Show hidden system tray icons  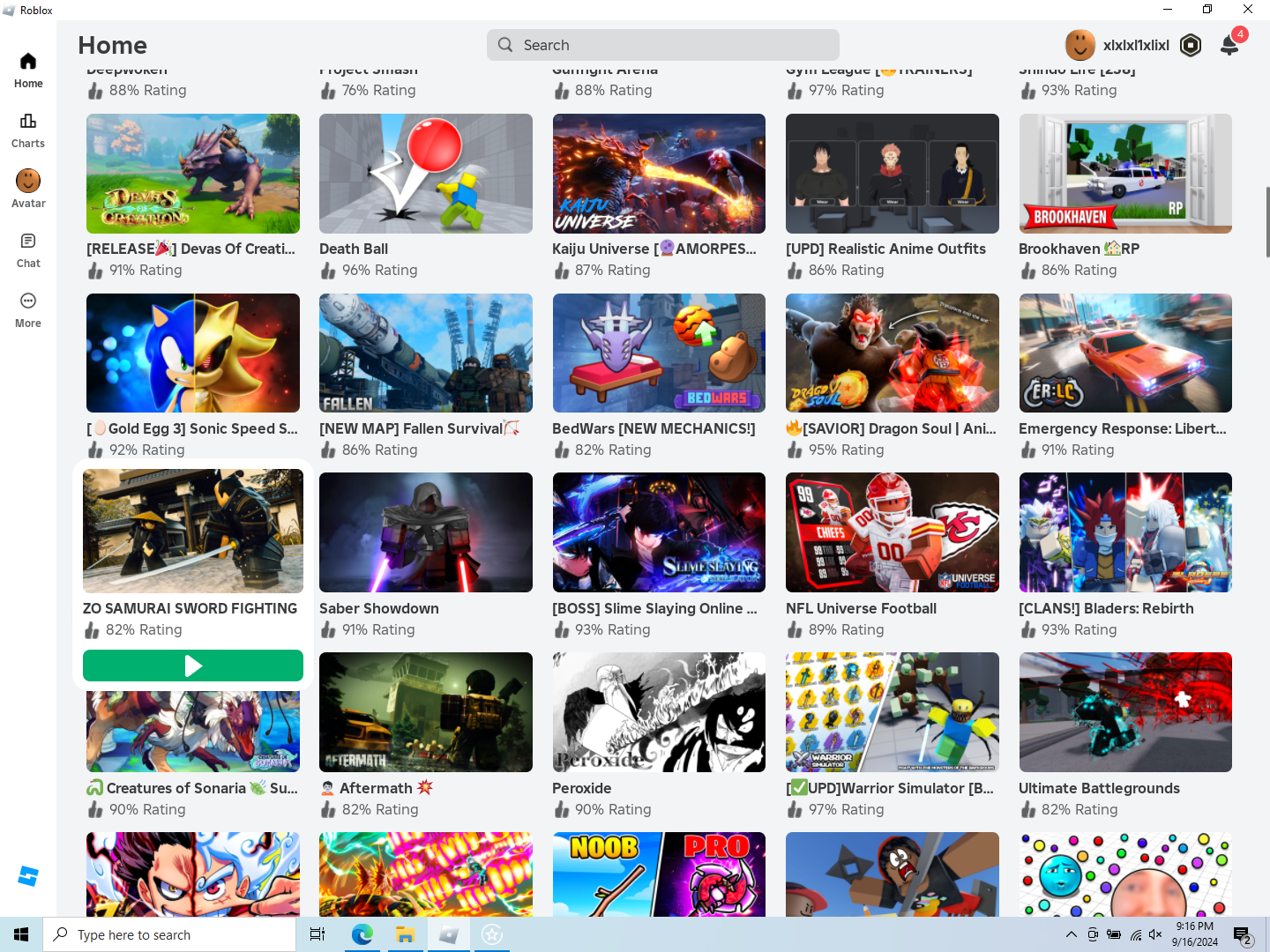coord(1072,934)
